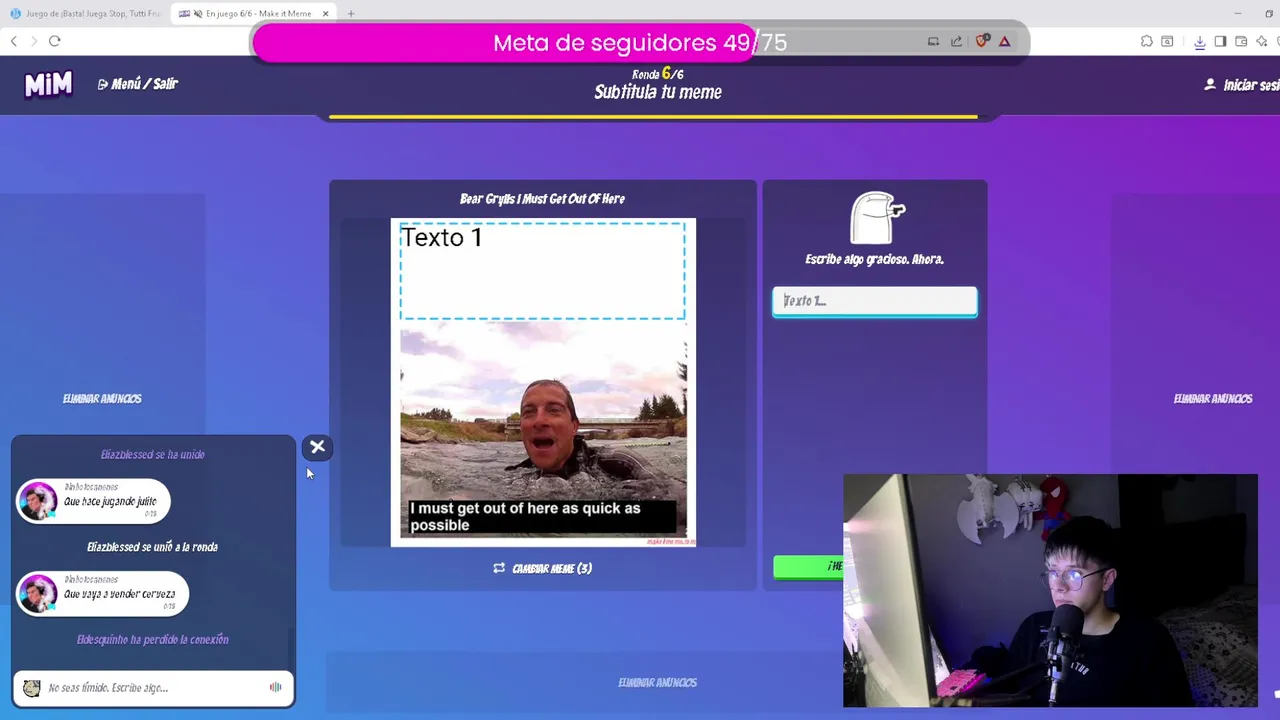Minimize the browser window
The image size is (1280, 720).
[1238, 13]
